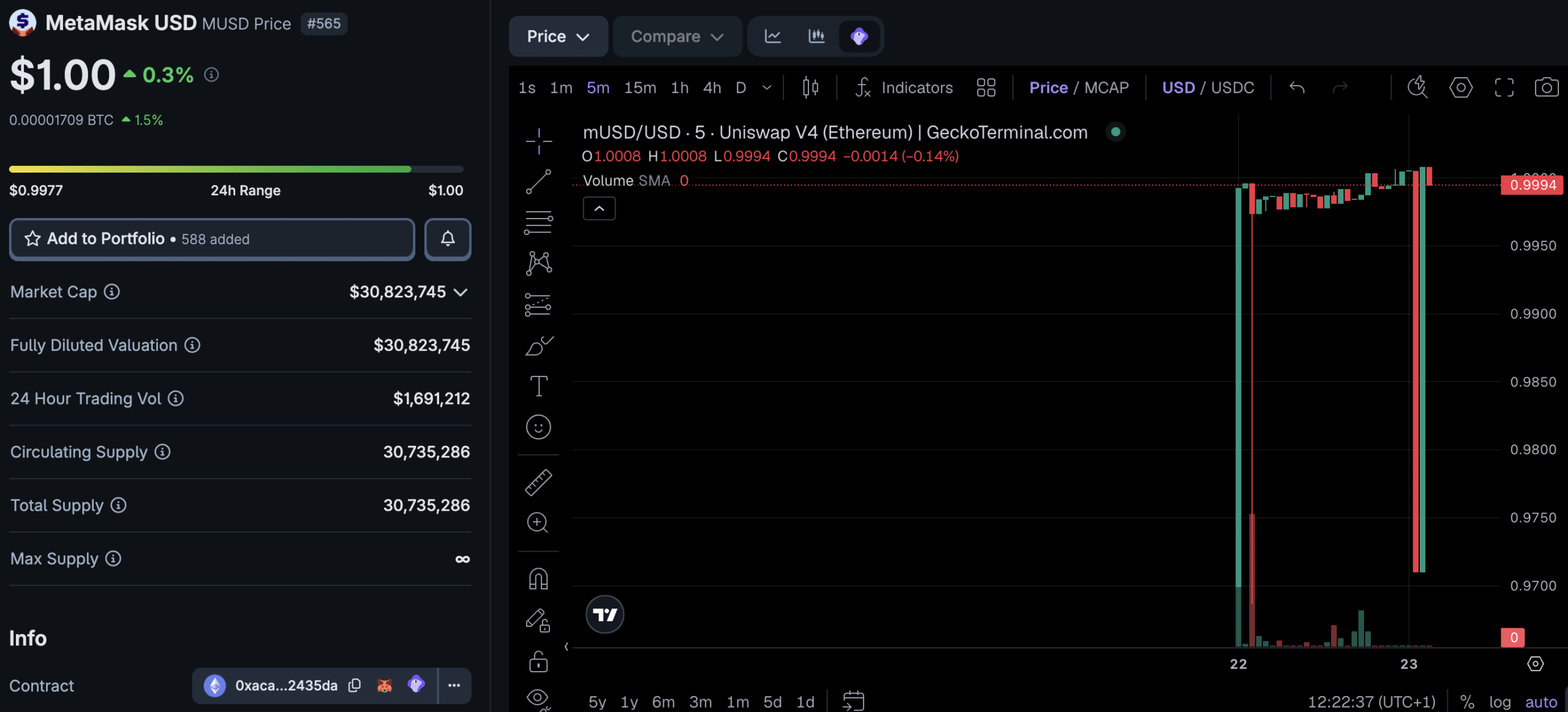The height and width of the screenshot is (712, 1568).
Task: Toggle lock all drawings
Action: [538, 661]
